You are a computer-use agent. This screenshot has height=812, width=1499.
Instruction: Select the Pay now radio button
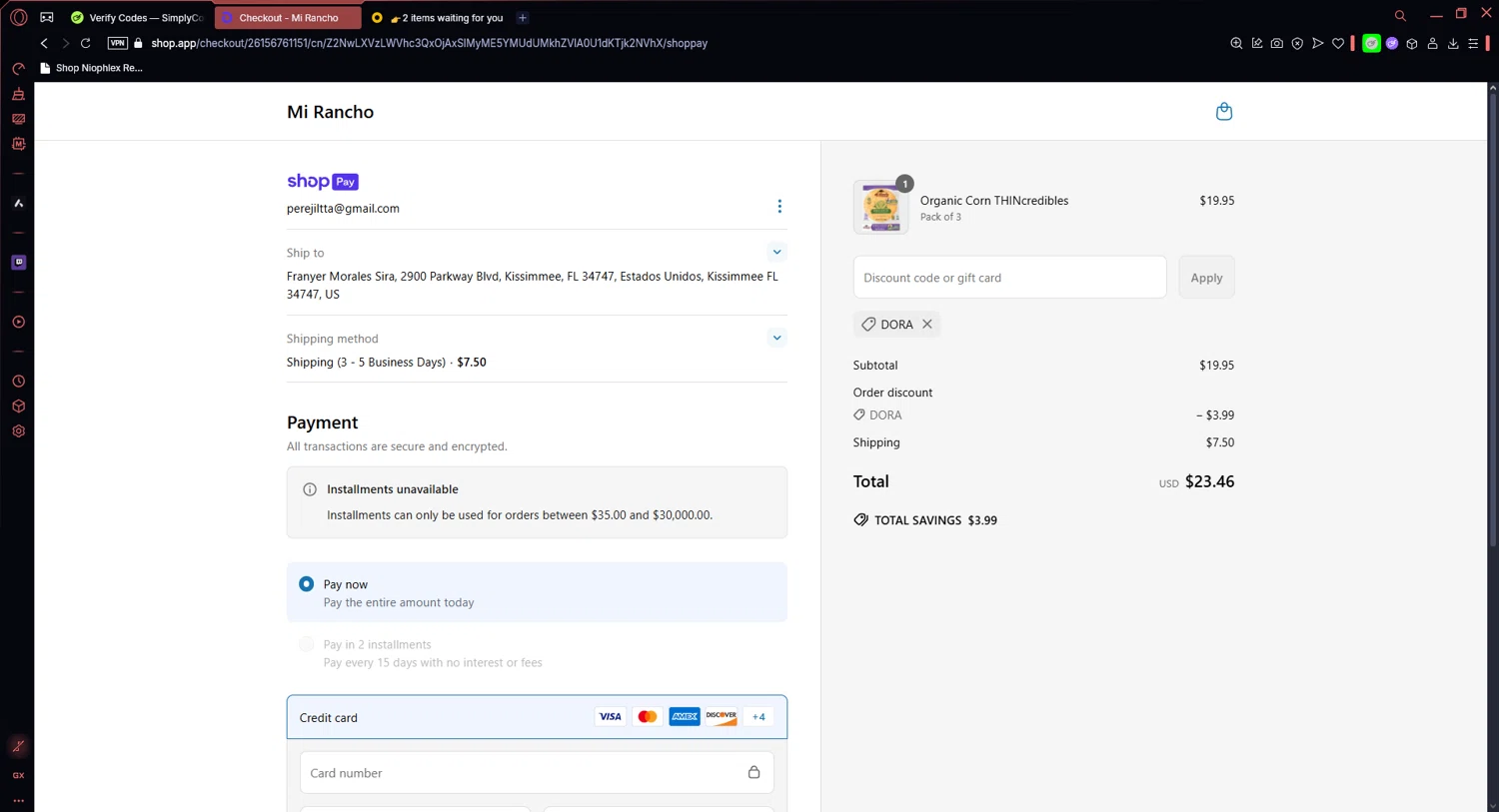click(x=307, y=583)
